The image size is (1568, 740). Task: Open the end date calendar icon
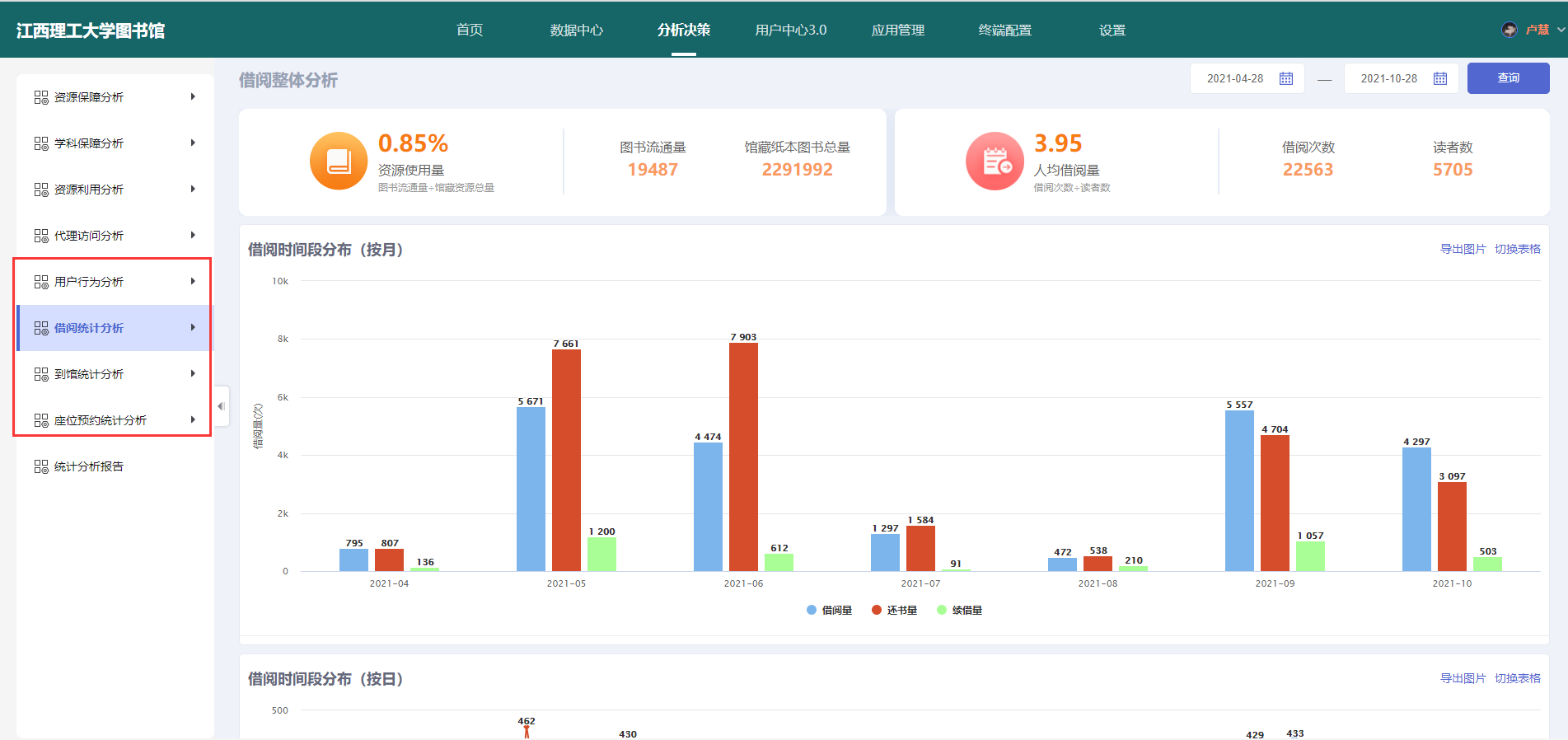pos(1440,78)
